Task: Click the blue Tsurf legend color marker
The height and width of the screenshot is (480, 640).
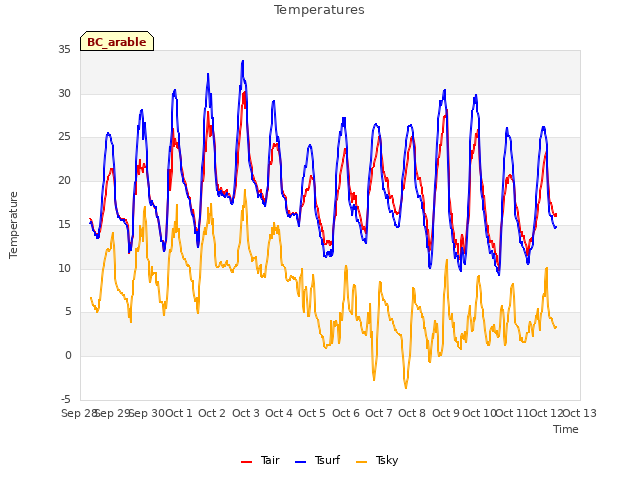Action: pyautogui.click(x=300, y=462)
